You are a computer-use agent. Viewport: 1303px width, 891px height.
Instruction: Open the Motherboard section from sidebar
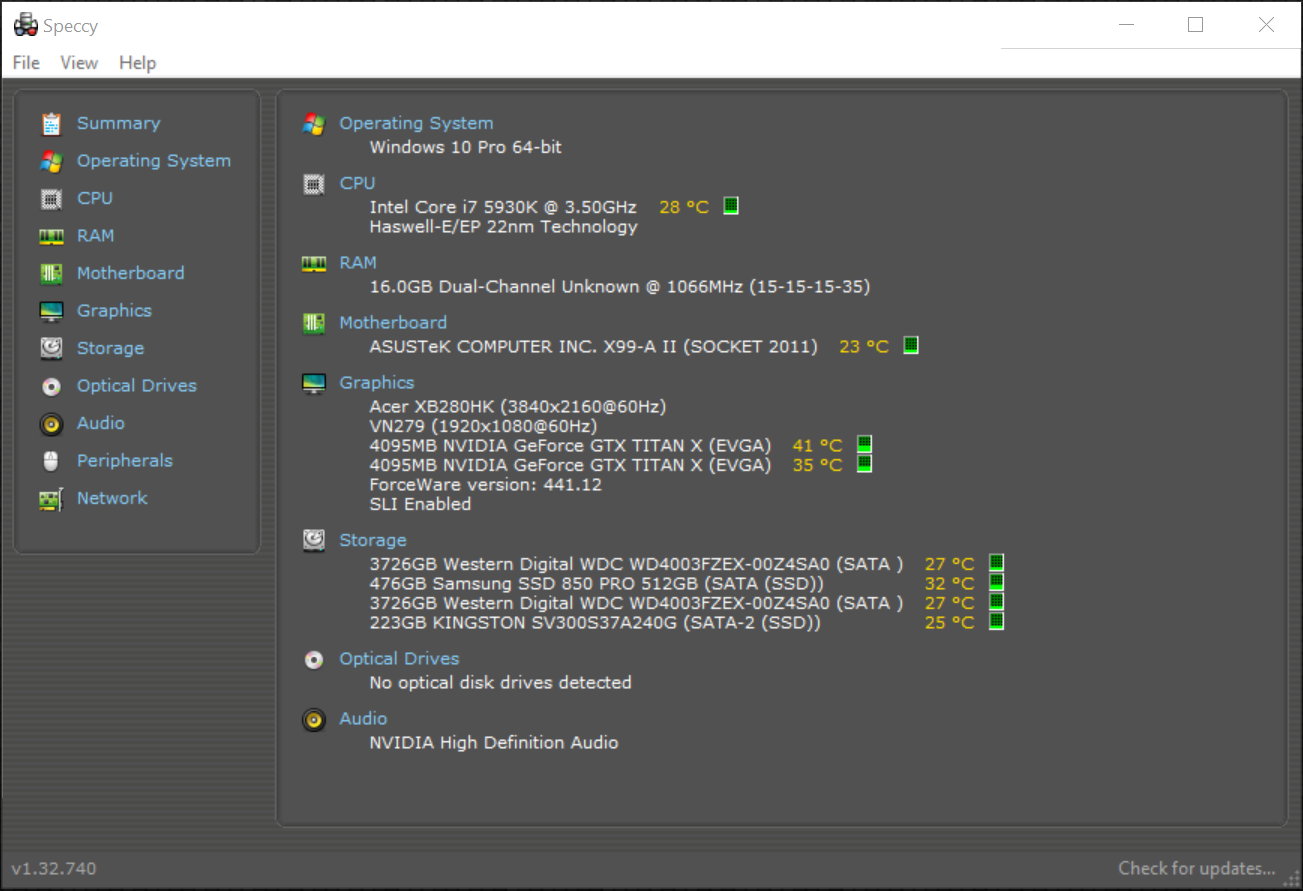pyautogui.click(x=131, y=273)
